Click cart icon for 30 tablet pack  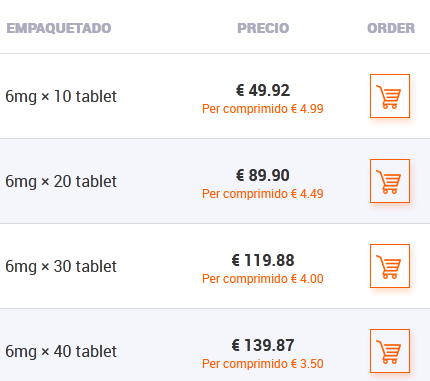390,266
